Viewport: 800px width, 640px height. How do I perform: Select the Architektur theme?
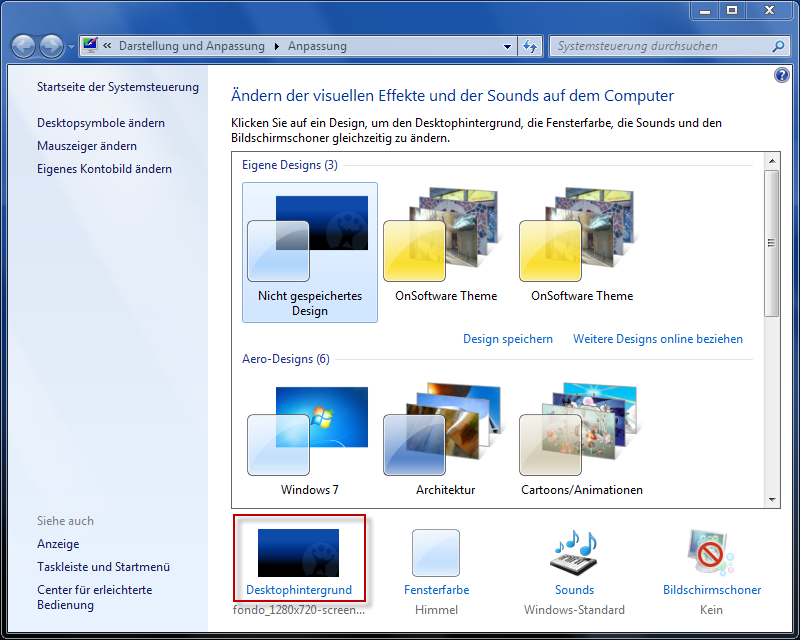pyautogui.click(x=445, y=430)
